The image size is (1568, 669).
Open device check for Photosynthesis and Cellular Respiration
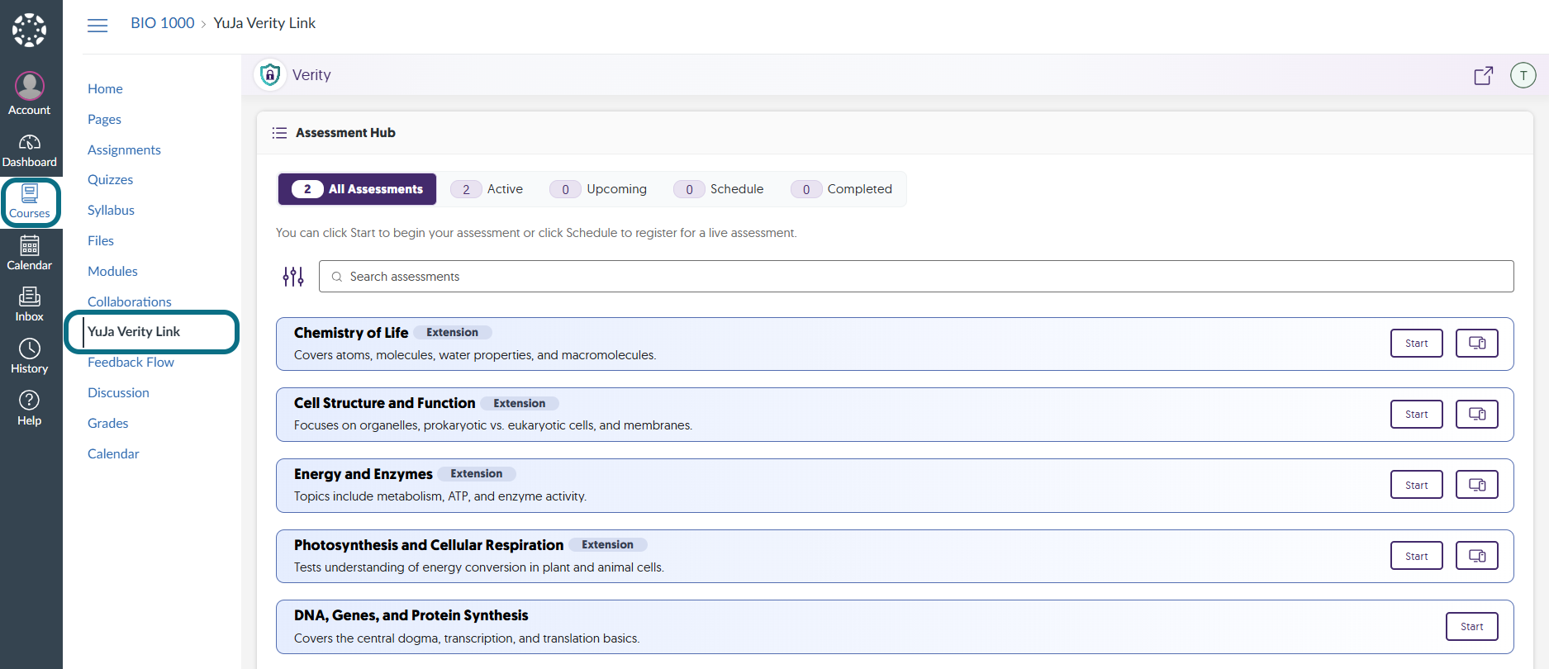[1477, 557]
